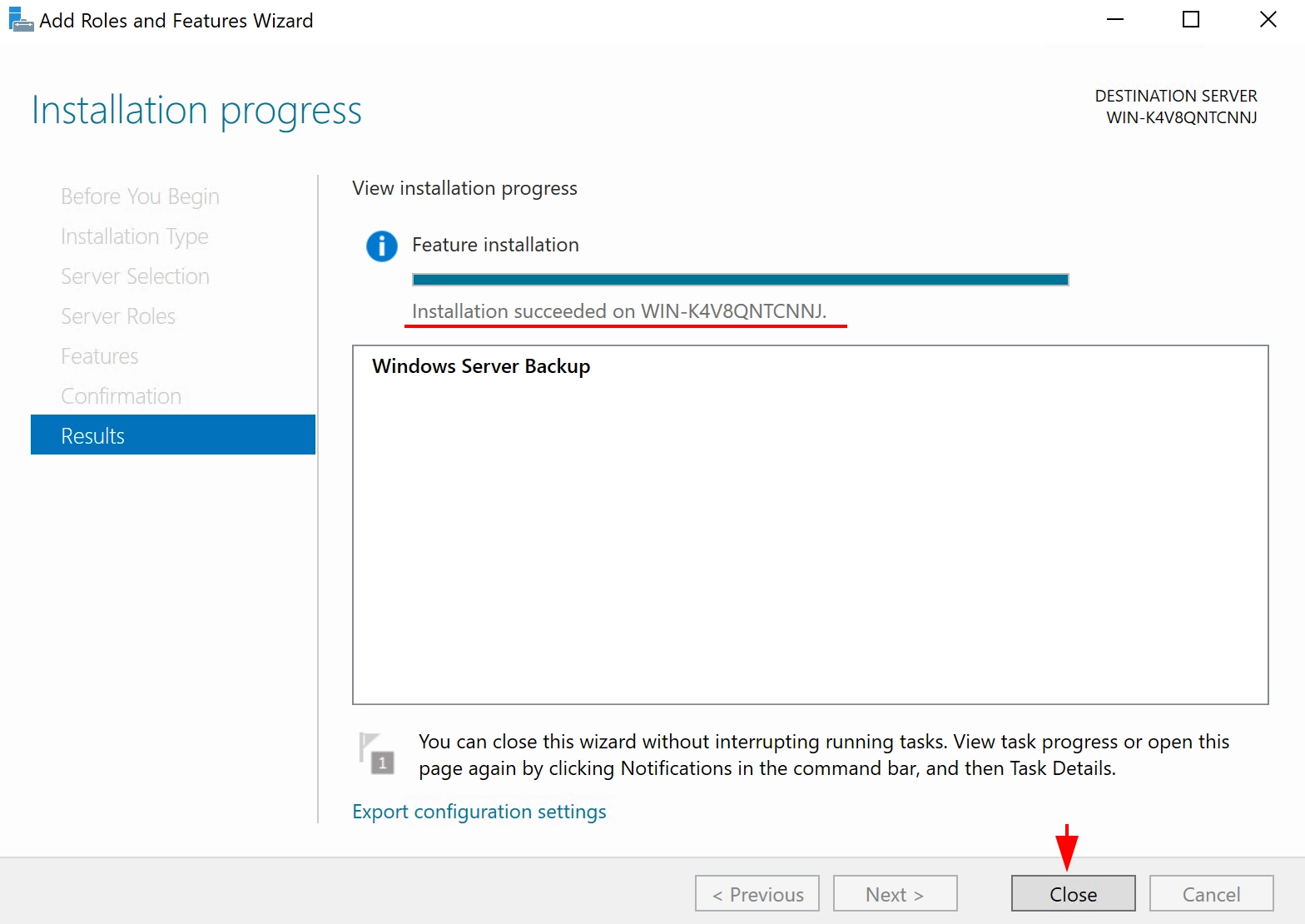
Task: Open Export configuration settings link
Action: point(479,812)
